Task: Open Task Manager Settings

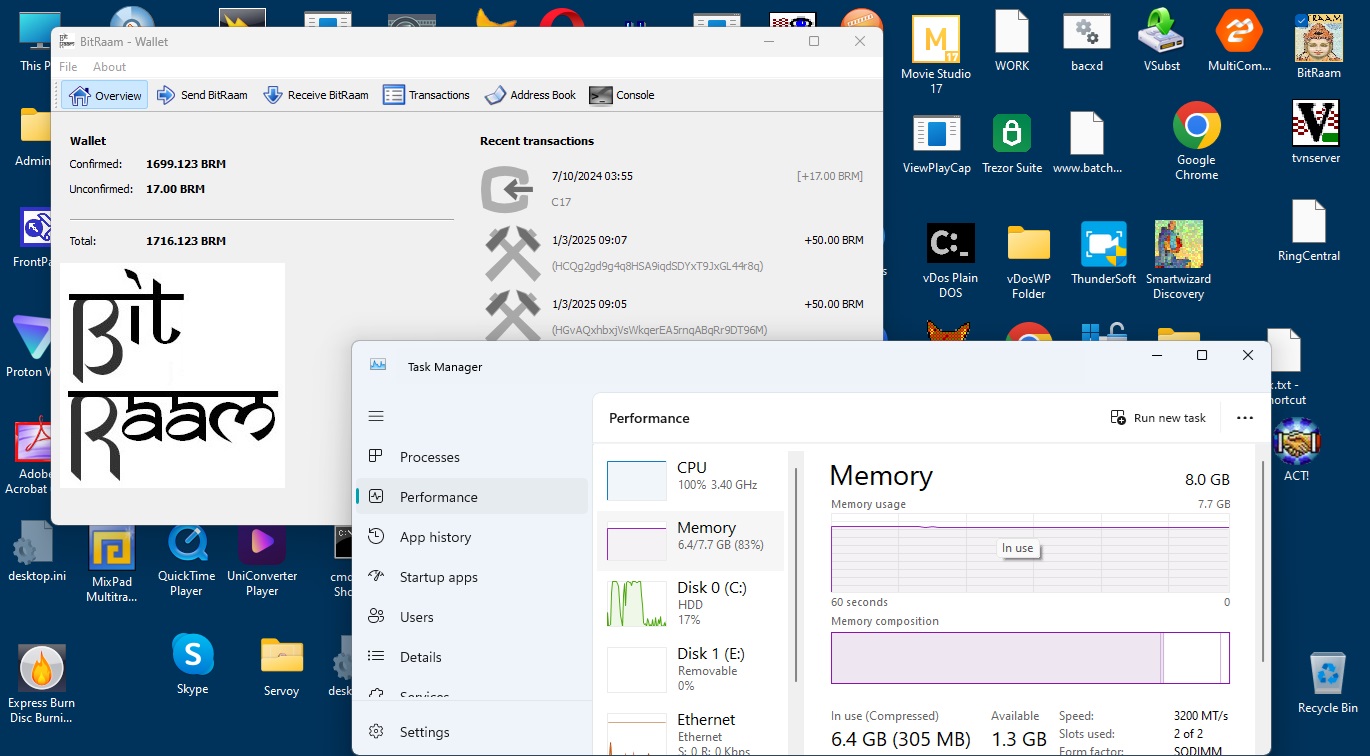Action: 472,732
